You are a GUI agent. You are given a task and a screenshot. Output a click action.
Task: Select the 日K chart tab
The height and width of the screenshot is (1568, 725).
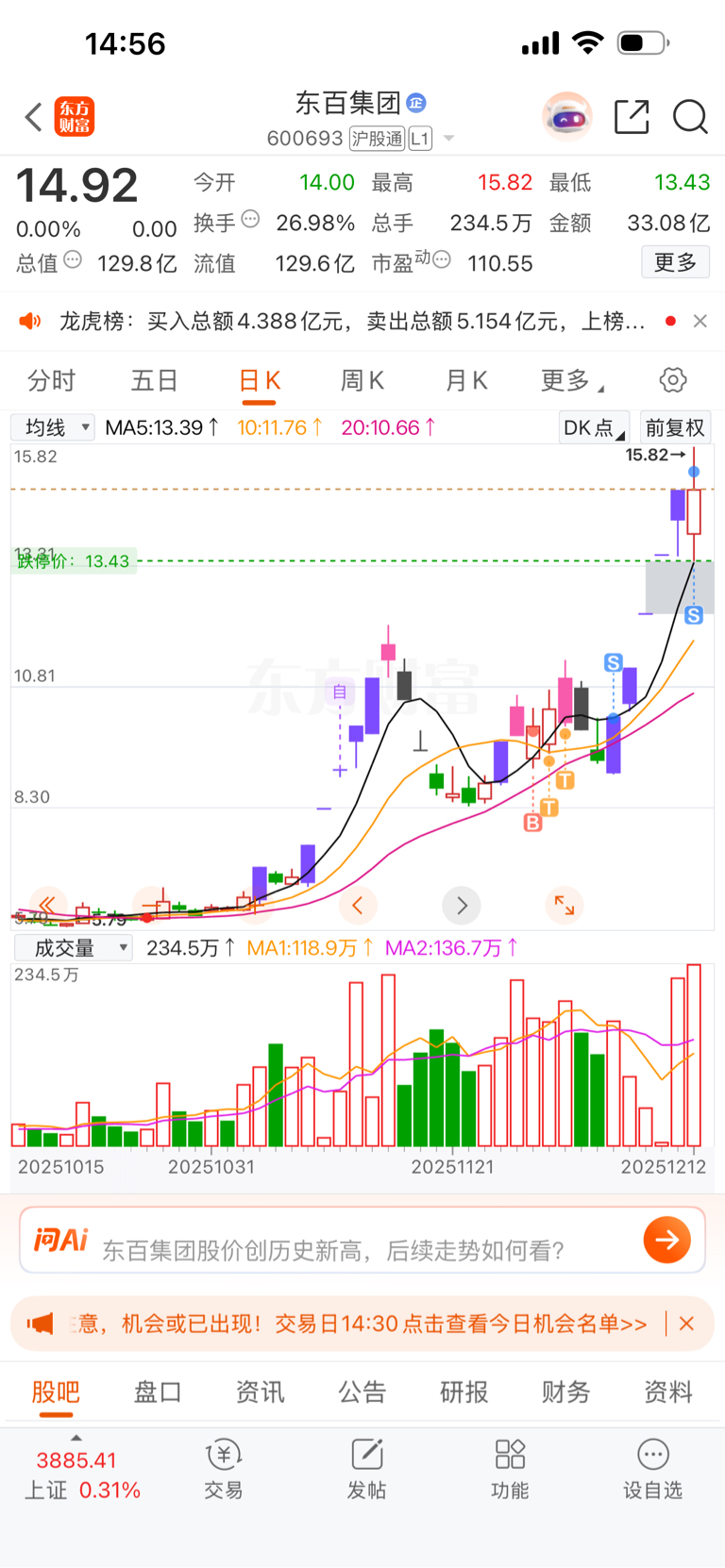coord(260,381)
